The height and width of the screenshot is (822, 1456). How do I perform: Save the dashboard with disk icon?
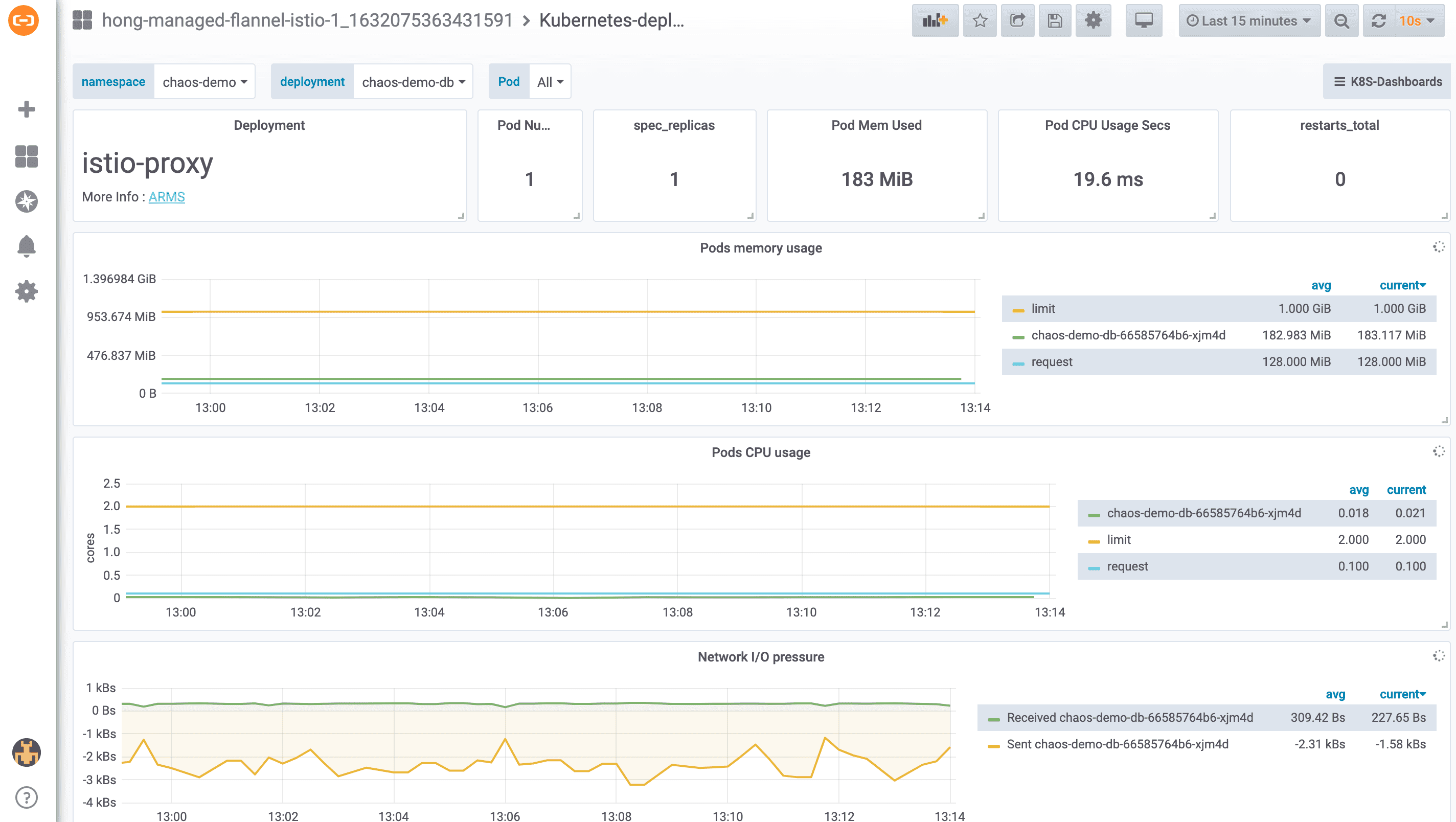[x=1054, y=21]
